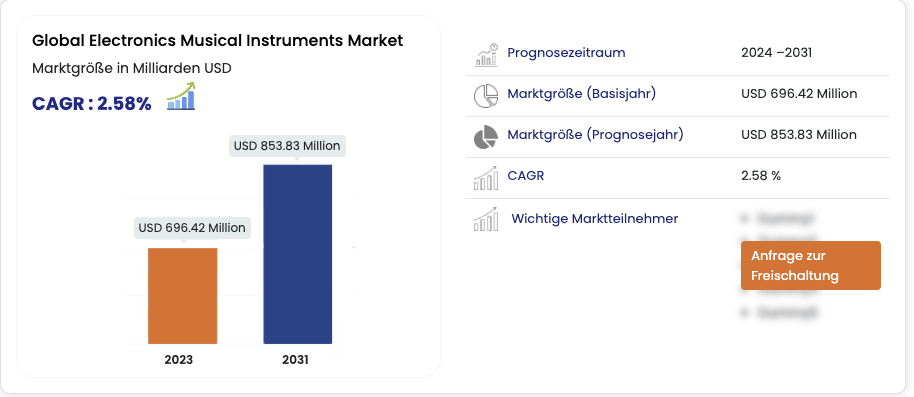The height and width of the screenshot is (397, 914).
Task: Open the Wichtige Marktteilnehmer label
Action: (595, 219)
